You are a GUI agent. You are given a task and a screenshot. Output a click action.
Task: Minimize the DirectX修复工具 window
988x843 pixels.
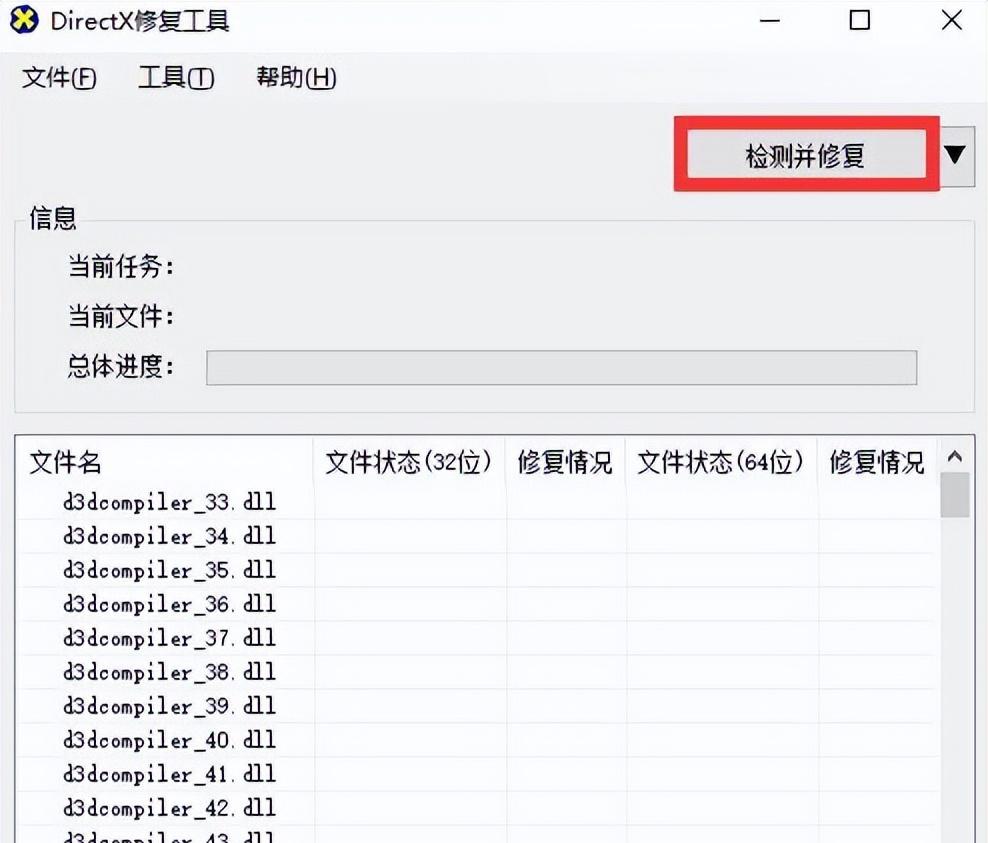[x=769, y=21]
